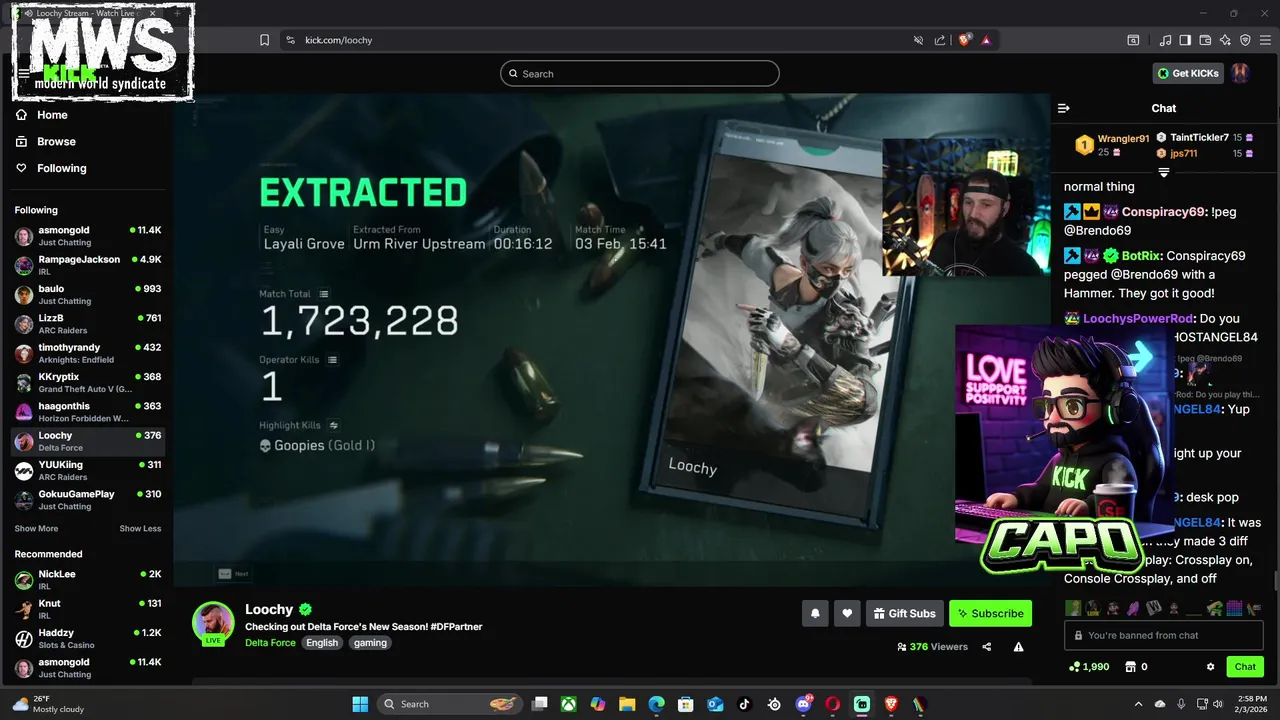Click Conspiracy69 username in chat
The image size is (1280, 720).
tap(1164, 212)
